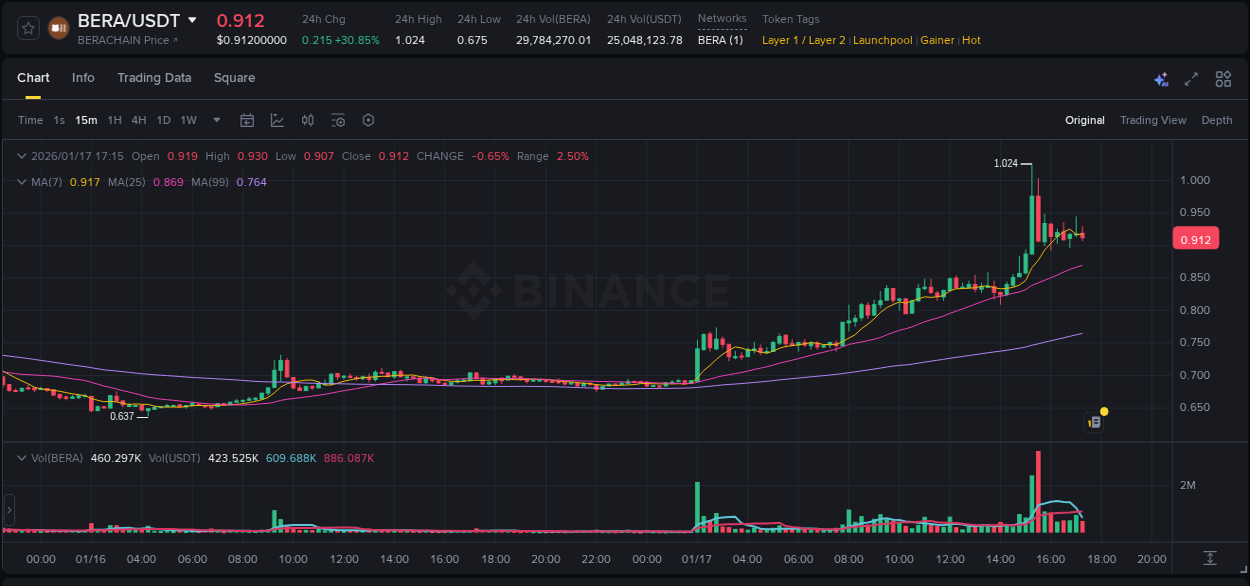Select the 15m timeframe option
Image resolution: width=1250 pixels, height=586 pixels.
[86, 120]
